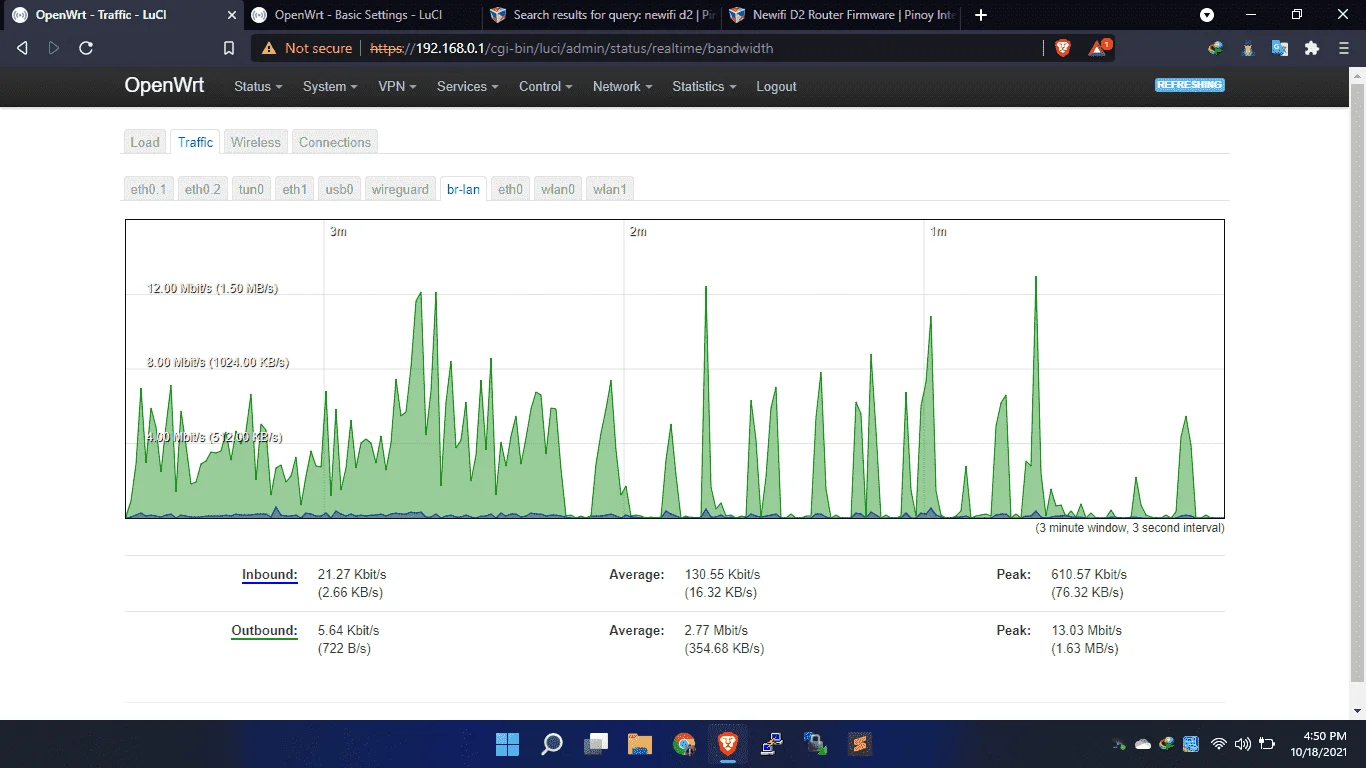Switch to the Load tab
The width and height of the screenshot is (1366, 768).
coord(145,142)
